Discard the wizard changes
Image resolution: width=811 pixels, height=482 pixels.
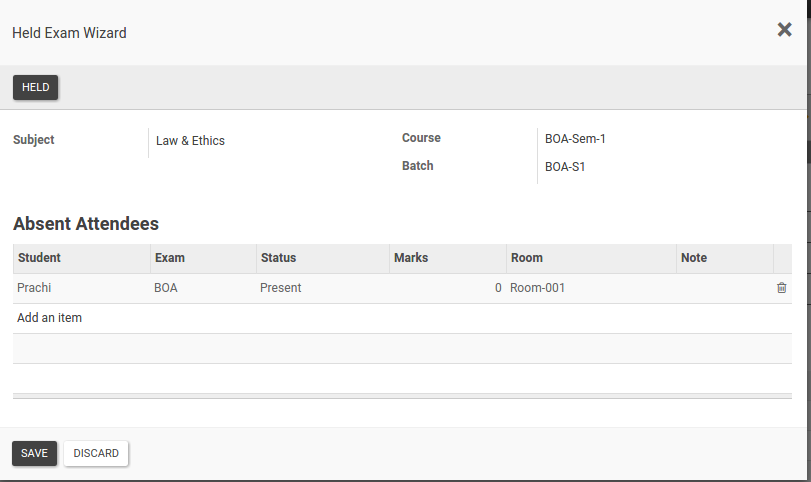(x=96, y=453)
